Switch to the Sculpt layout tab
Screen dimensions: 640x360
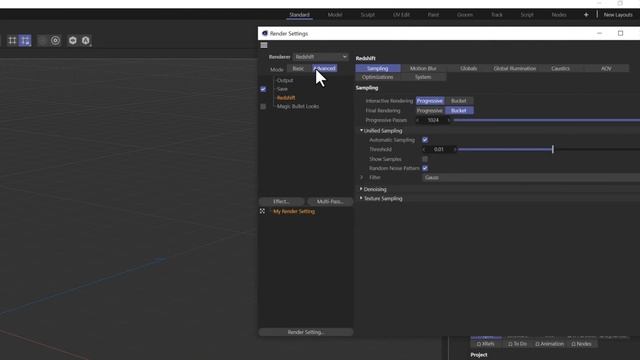pyautogui.click(x=367, y=15)
